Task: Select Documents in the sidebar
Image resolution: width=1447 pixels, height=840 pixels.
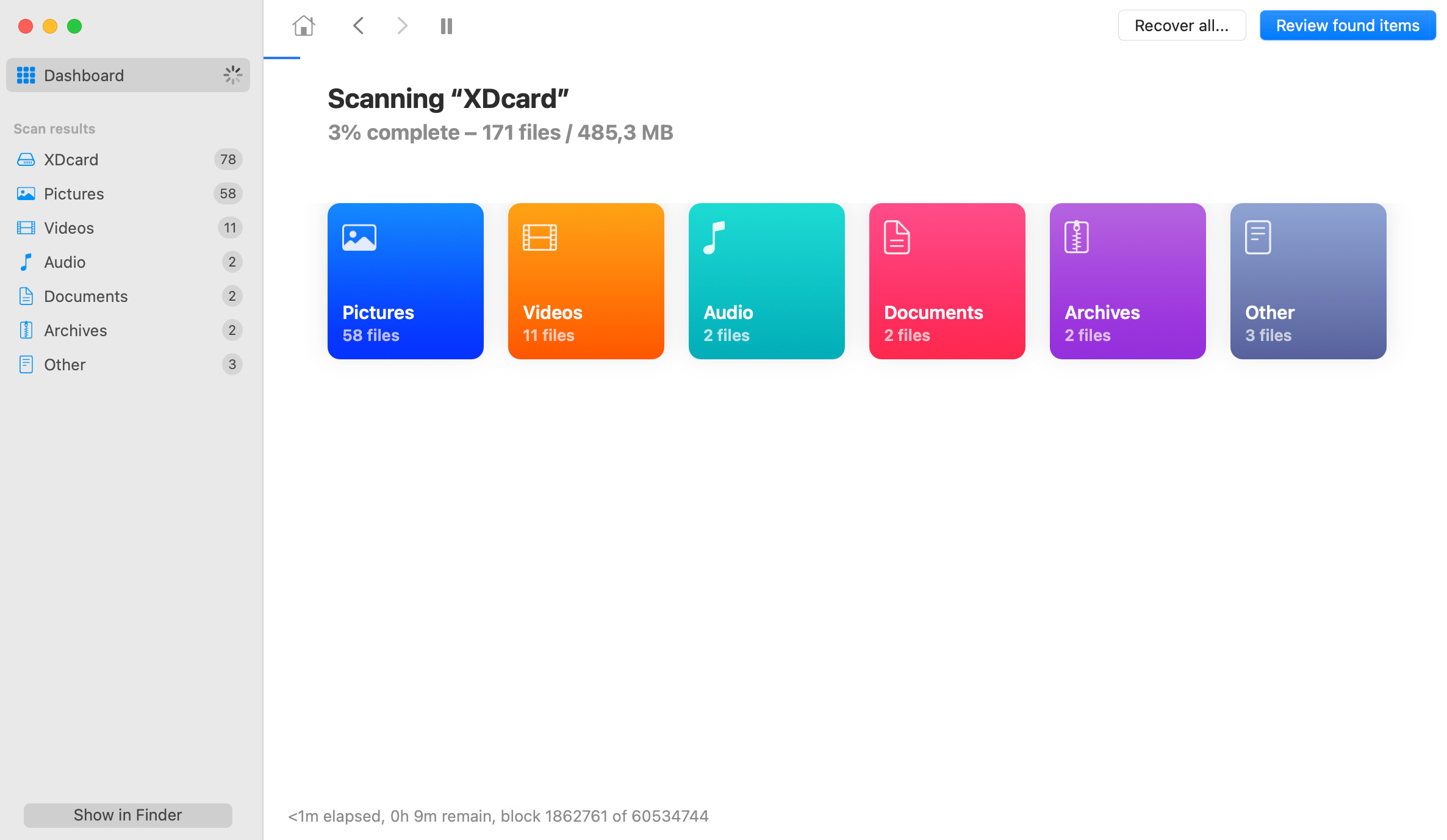Action: click(85, 296)
